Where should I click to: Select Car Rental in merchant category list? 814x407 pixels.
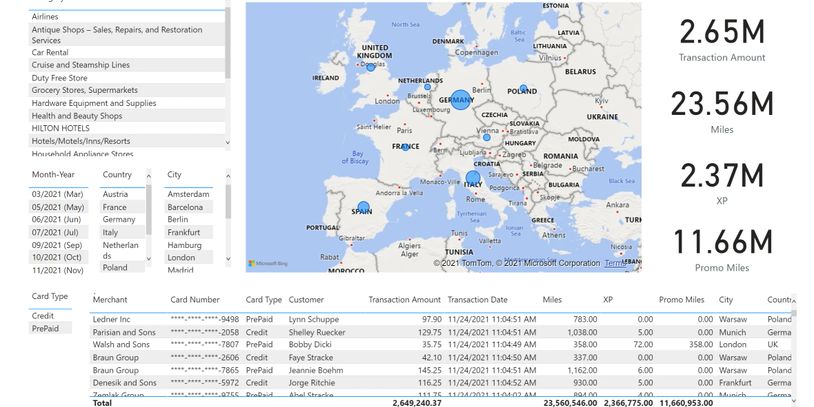coord(51,52)
